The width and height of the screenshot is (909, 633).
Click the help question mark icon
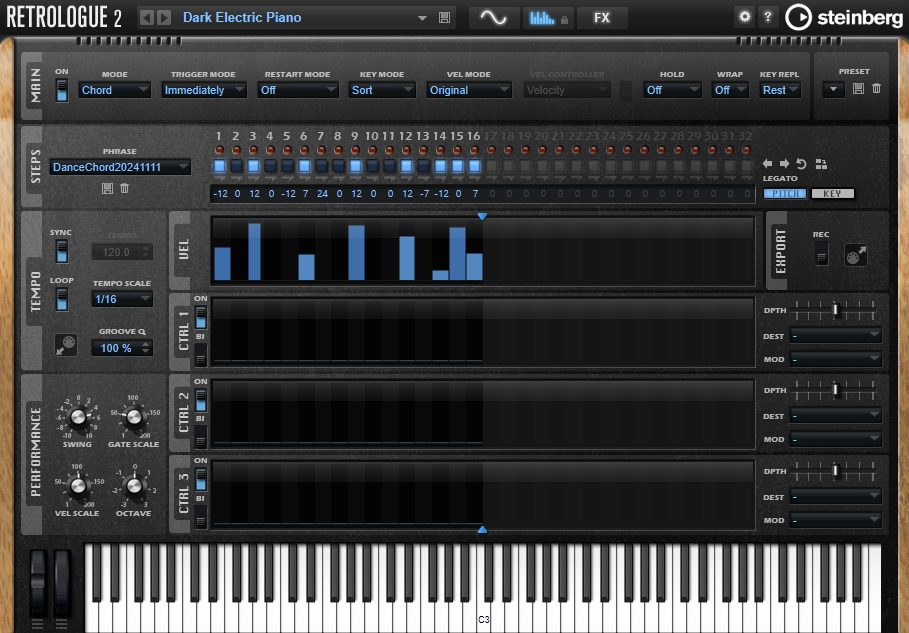point(767,17)
